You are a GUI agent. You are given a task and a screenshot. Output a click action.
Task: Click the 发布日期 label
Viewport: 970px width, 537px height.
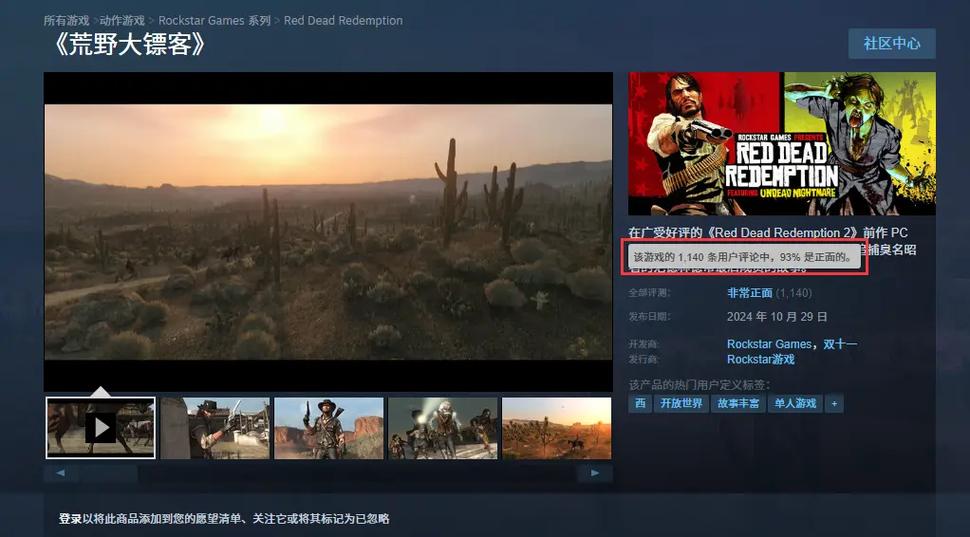pos(650,317)
